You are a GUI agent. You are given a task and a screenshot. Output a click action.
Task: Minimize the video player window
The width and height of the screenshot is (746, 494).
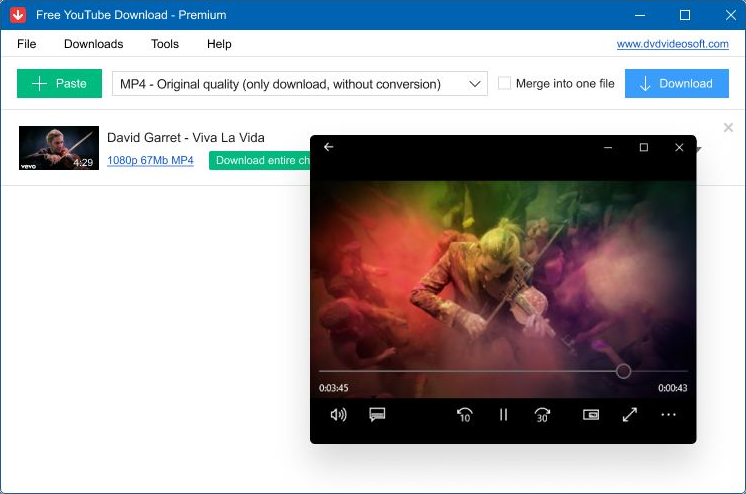(608, 148)
